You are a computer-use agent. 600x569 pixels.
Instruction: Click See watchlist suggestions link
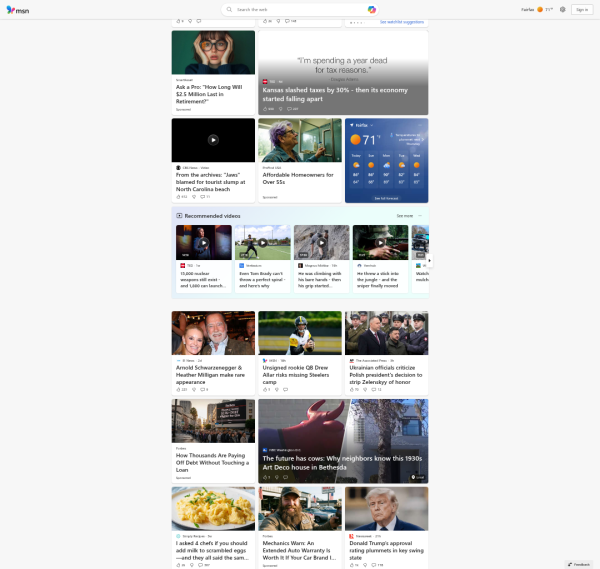(401, 22)
